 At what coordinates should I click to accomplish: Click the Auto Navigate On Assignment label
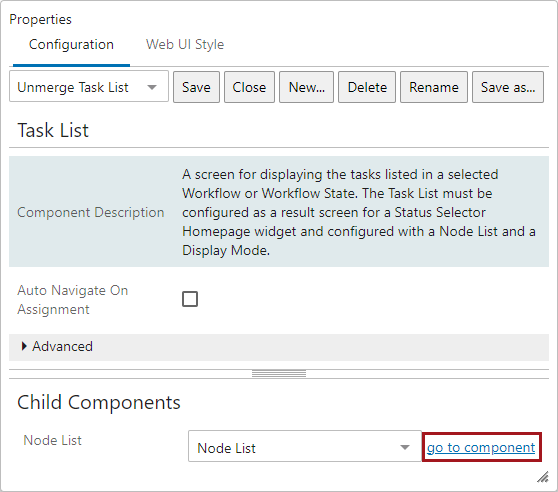click(73, 300)
